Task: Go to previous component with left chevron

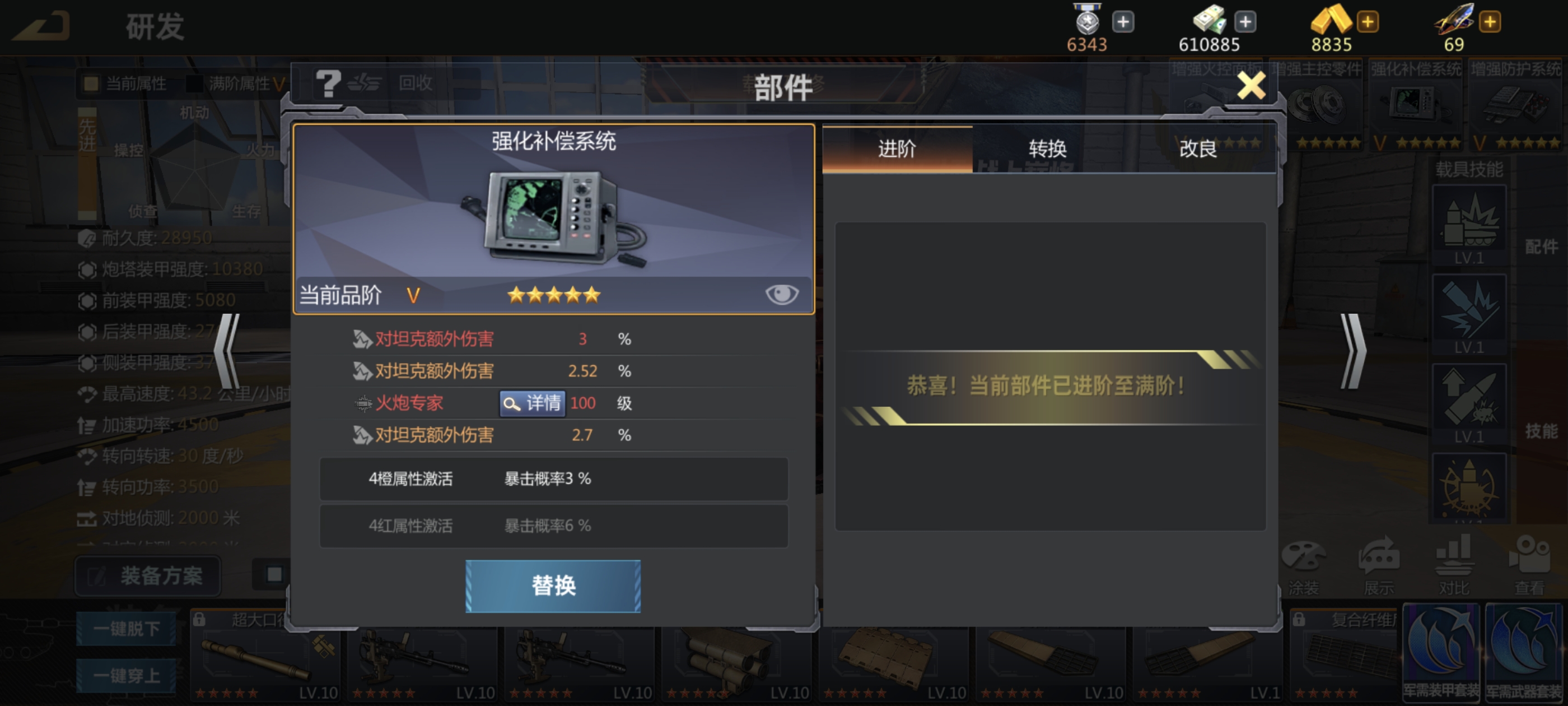Action: [x=227, y=351]
